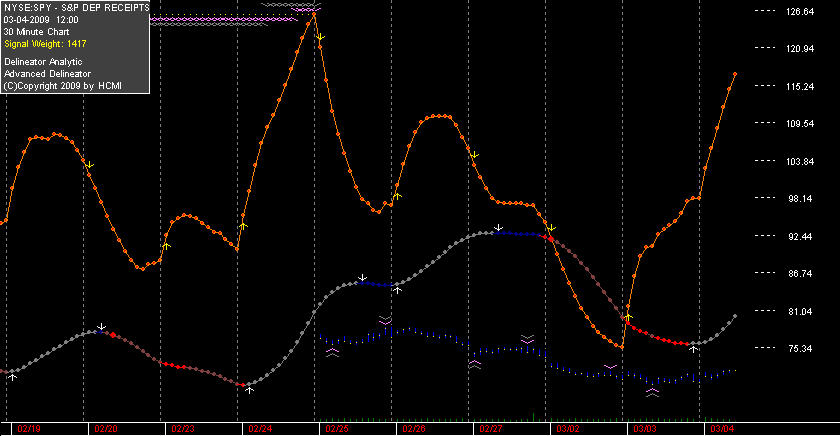840x436 pixels.
Task: Click the last orange data point on 03/04
Action: 735,74
